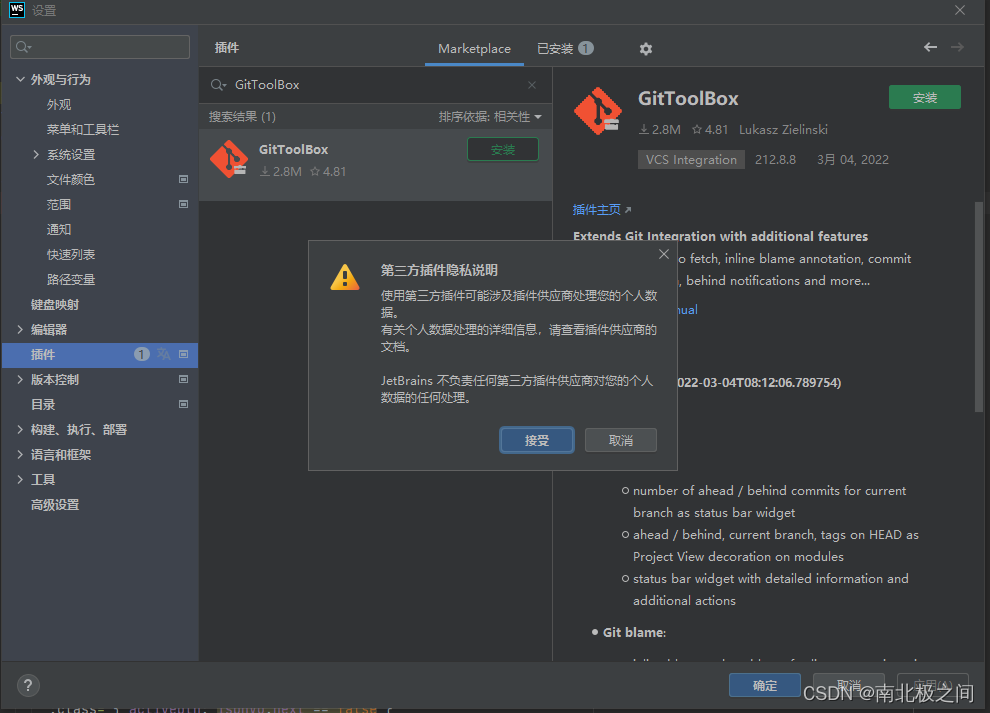Click the GitToolBox title in details pane
This screenshot has width=990, height=713.
tap(688, 99)
